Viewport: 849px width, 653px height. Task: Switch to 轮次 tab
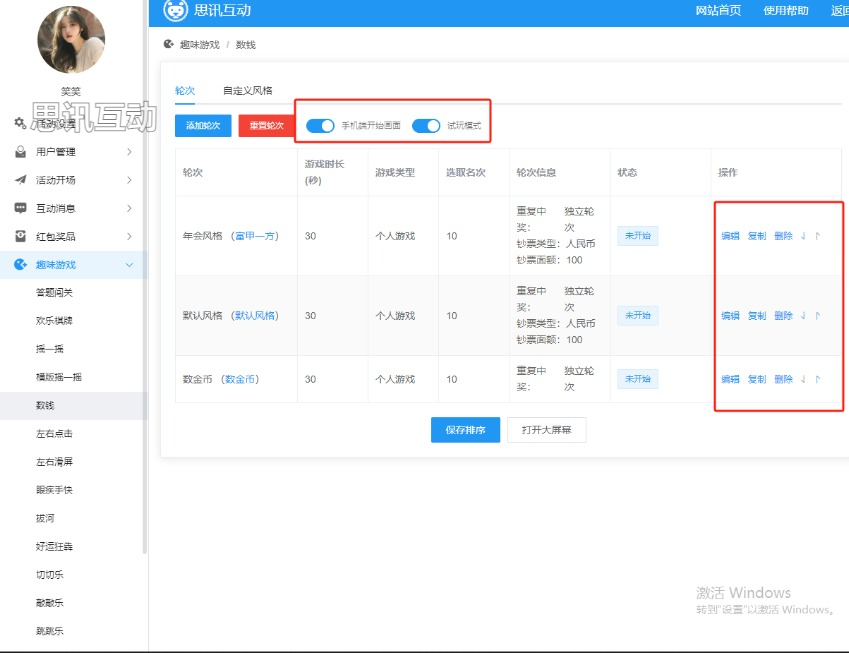[185, 90]
